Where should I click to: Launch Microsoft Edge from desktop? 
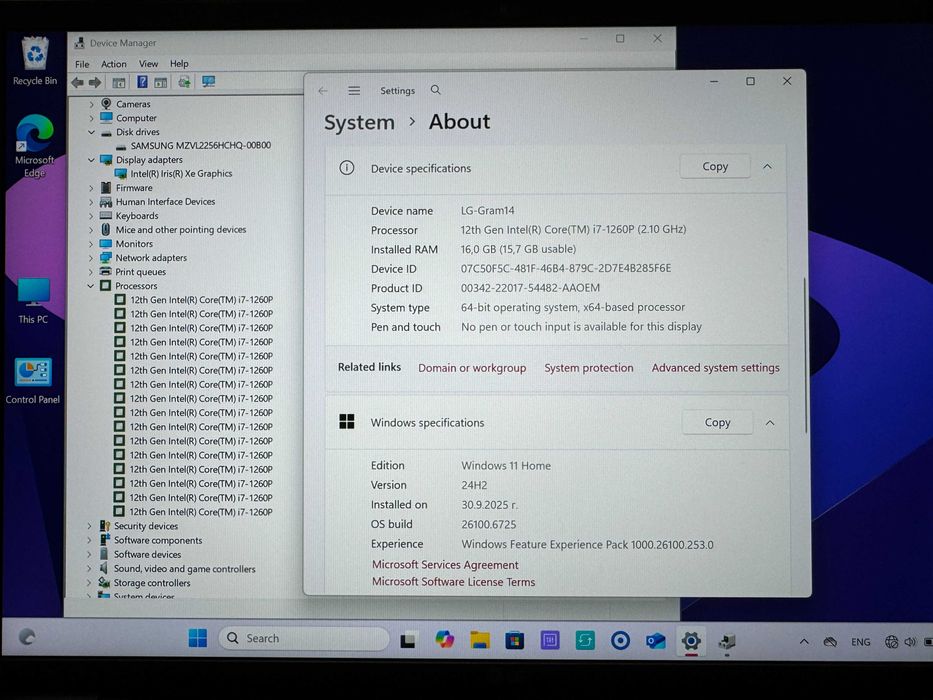tap(35, 146)
